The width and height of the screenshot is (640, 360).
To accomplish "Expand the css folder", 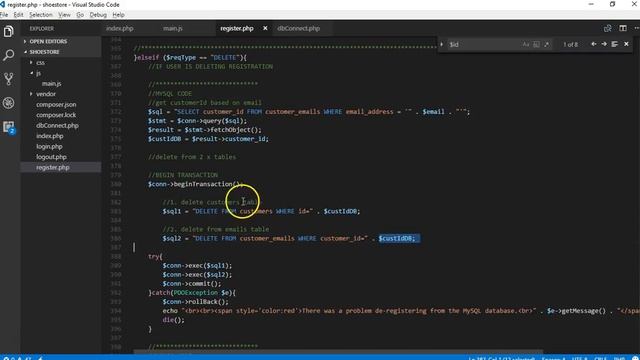I will coord(40,62).
